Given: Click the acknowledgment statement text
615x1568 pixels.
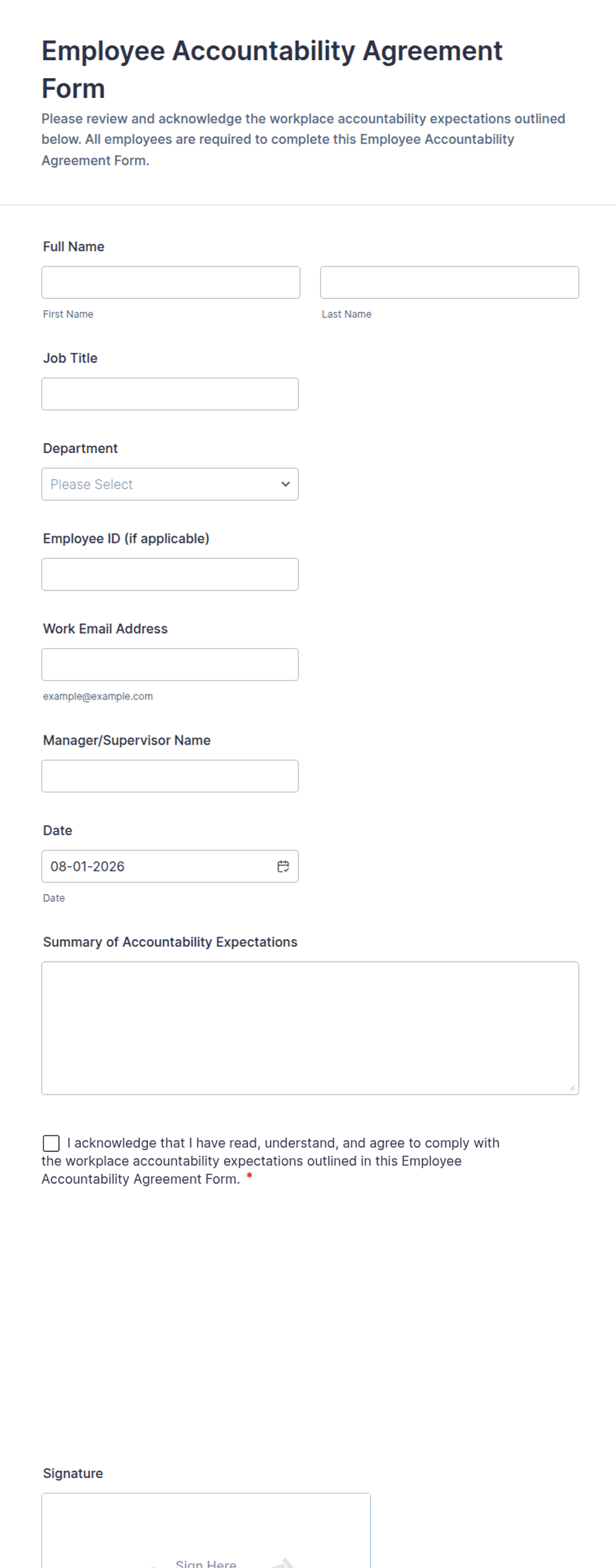Looking at the screenshot, I should (271, 1161).
